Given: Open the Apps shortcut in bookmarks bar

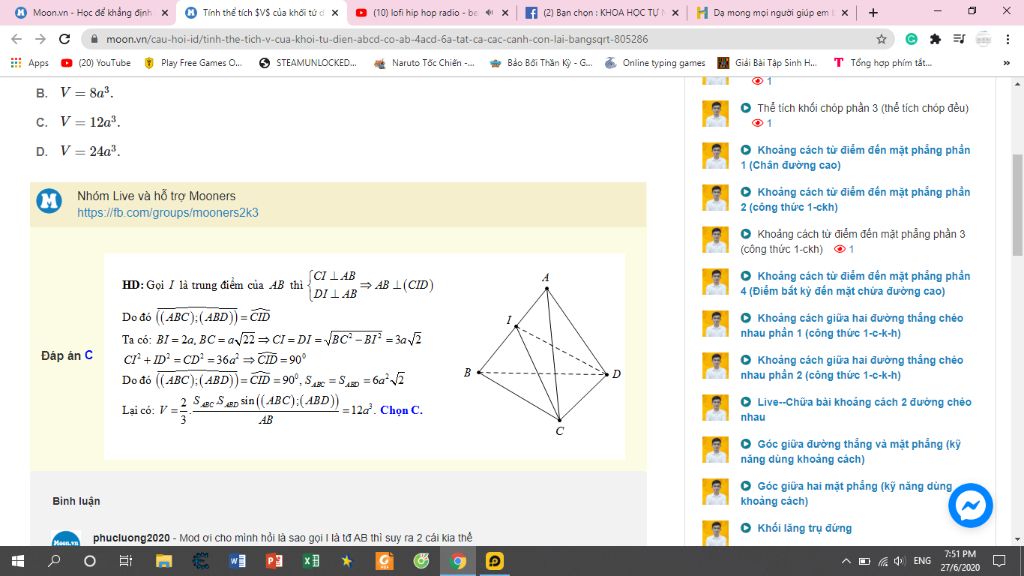Looking at the screenshot, I should [29, 63].
